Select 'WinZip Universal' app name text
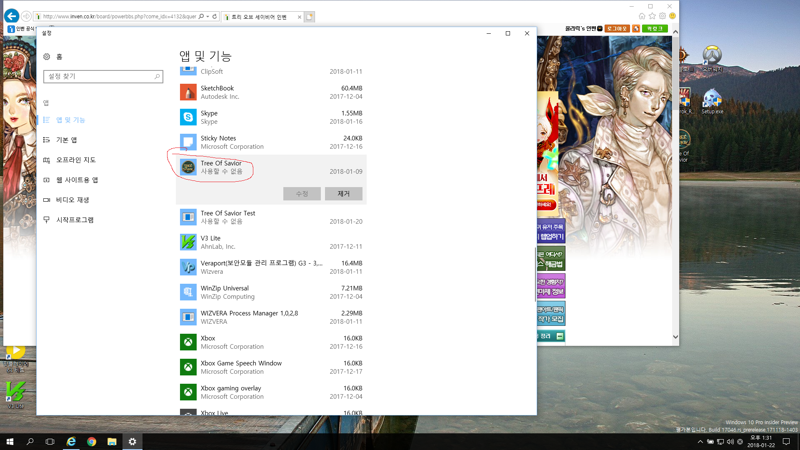Screen dimensions: 800x450 [224, 288]
